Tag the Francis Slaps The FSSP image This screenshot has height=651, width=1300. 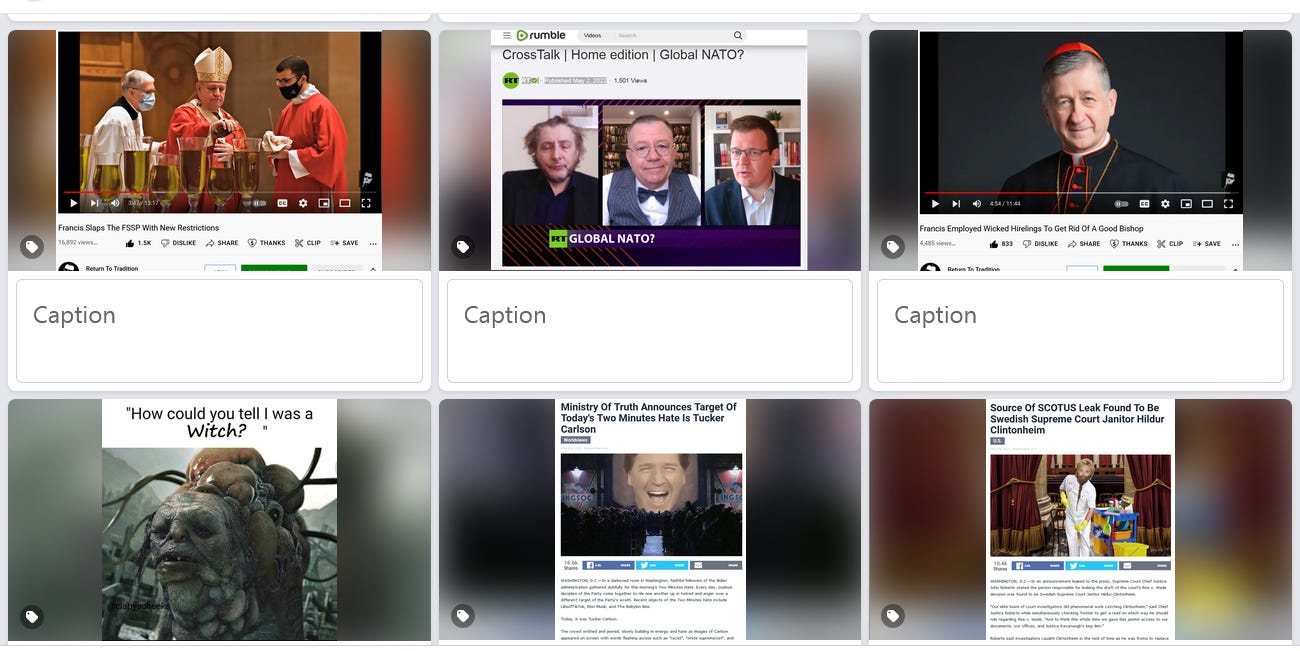[x=32, y=246]
